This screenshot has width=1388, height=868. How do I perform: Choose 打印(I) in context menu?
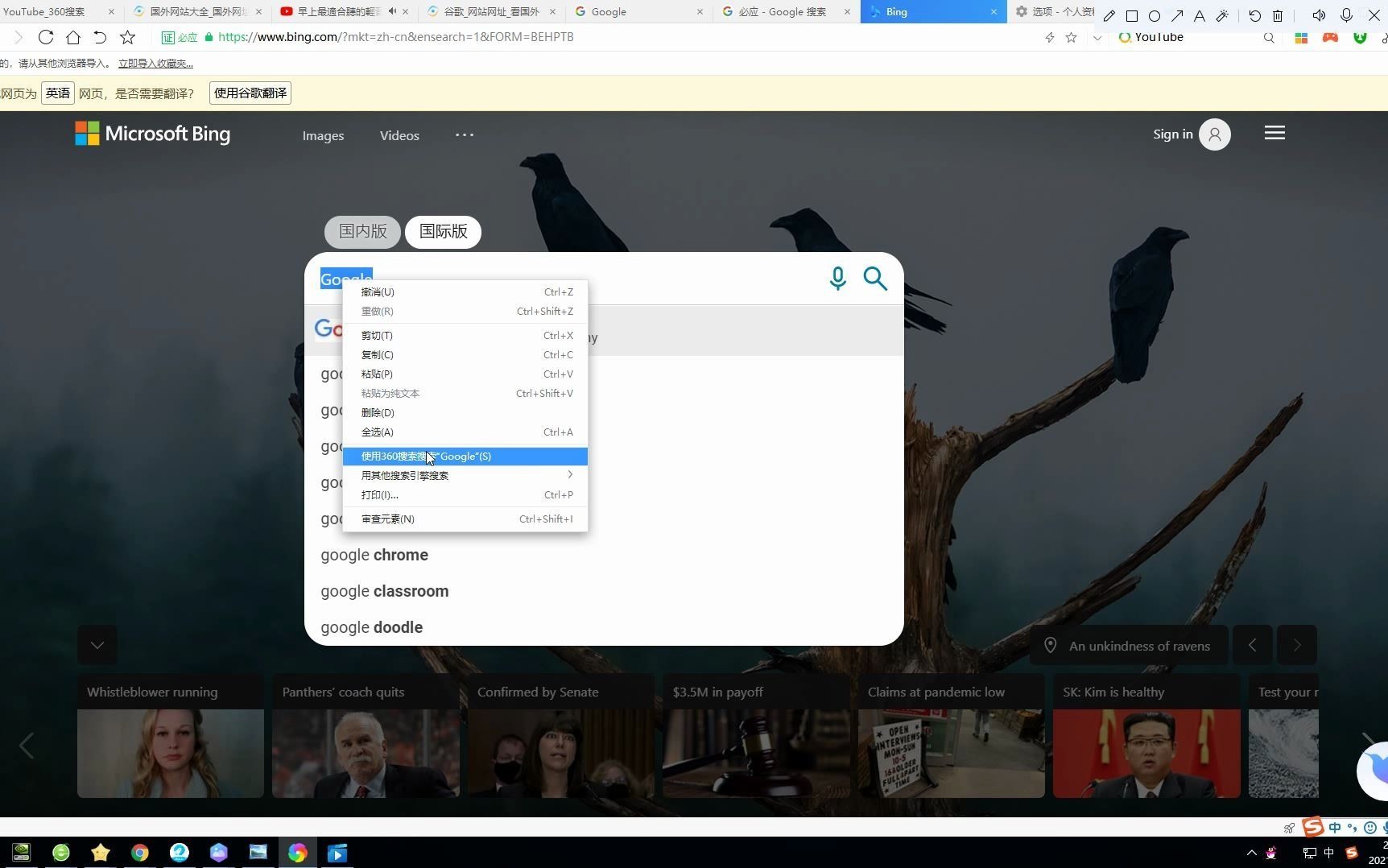(465, 495)
